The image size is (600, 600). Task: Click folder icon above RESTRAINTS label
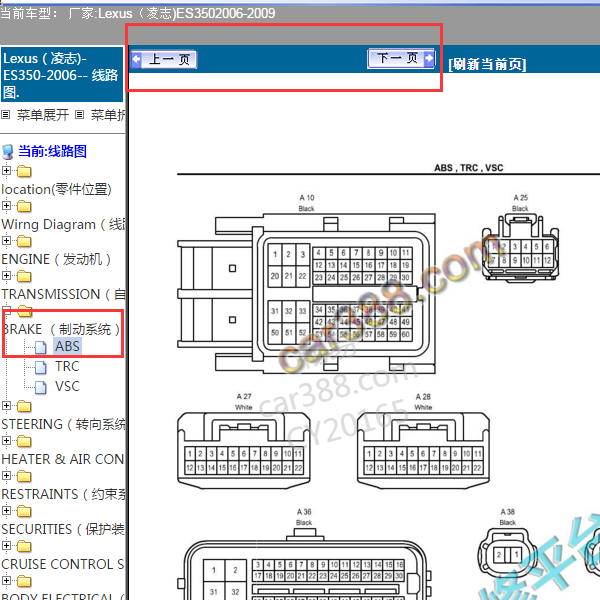24,476
